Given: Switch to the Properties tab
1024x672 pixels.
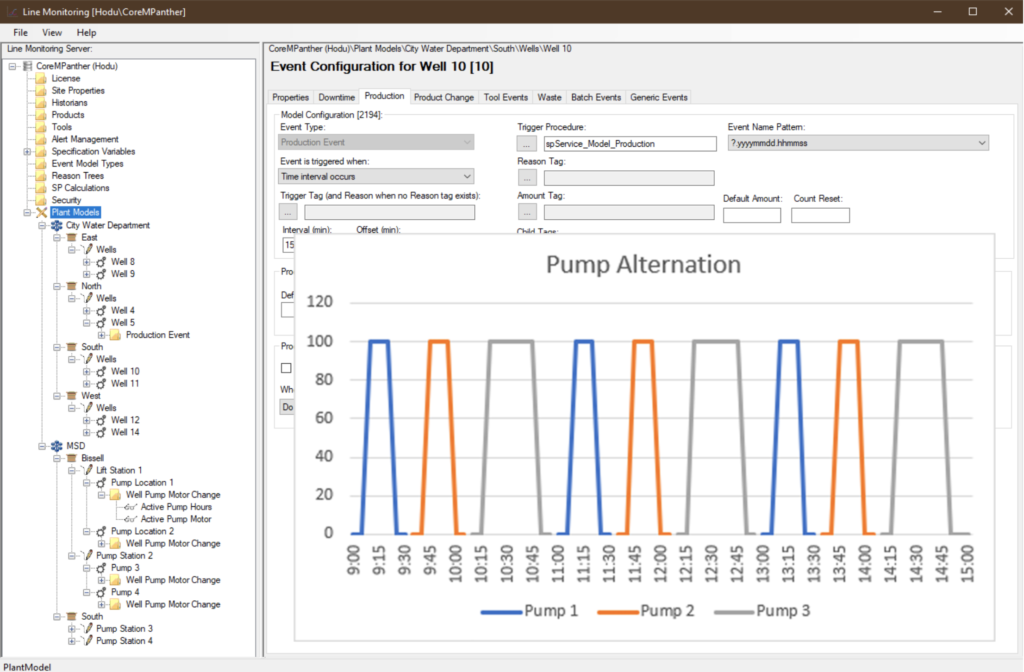Looking at the screenshot, I should [291, 97].
